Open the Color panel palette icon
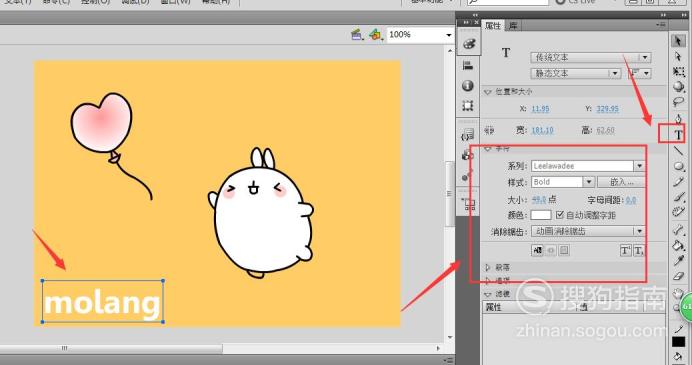 [469, 44]
